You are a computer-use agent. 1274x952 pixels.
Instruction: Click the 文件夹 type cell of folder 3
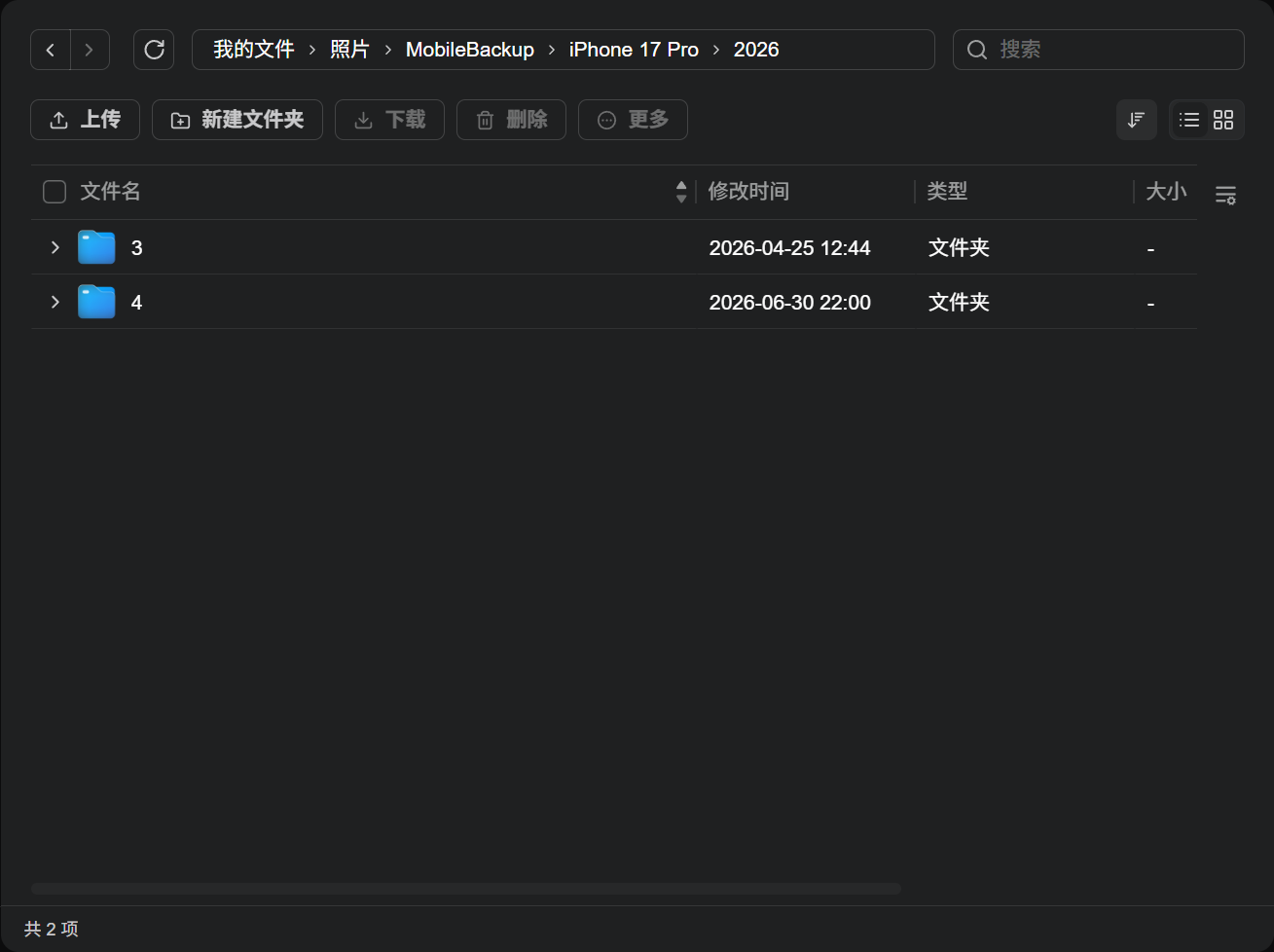click(x=959, y=248)
